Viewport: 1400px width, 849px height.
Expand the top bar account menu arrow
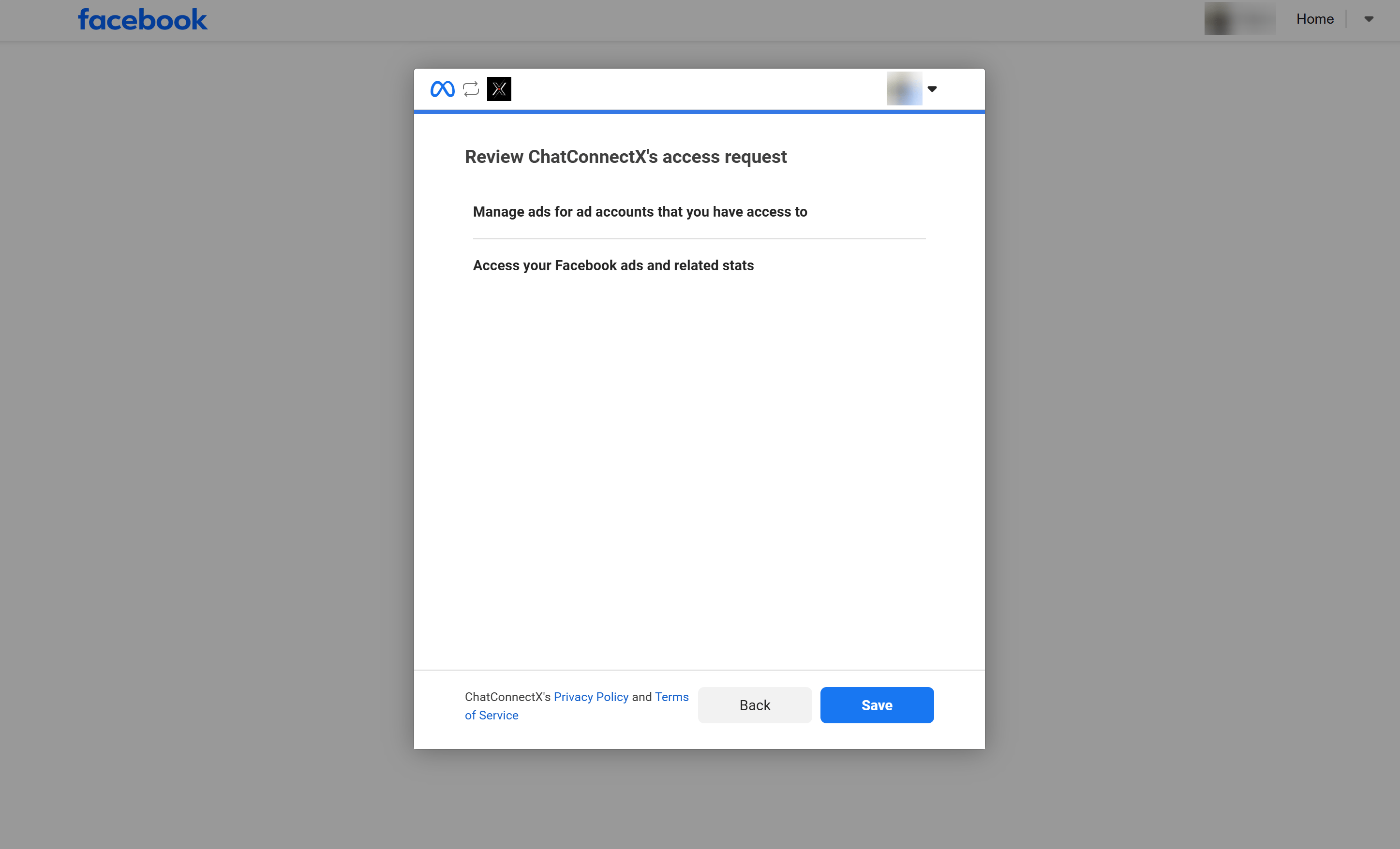point(1369,19)
